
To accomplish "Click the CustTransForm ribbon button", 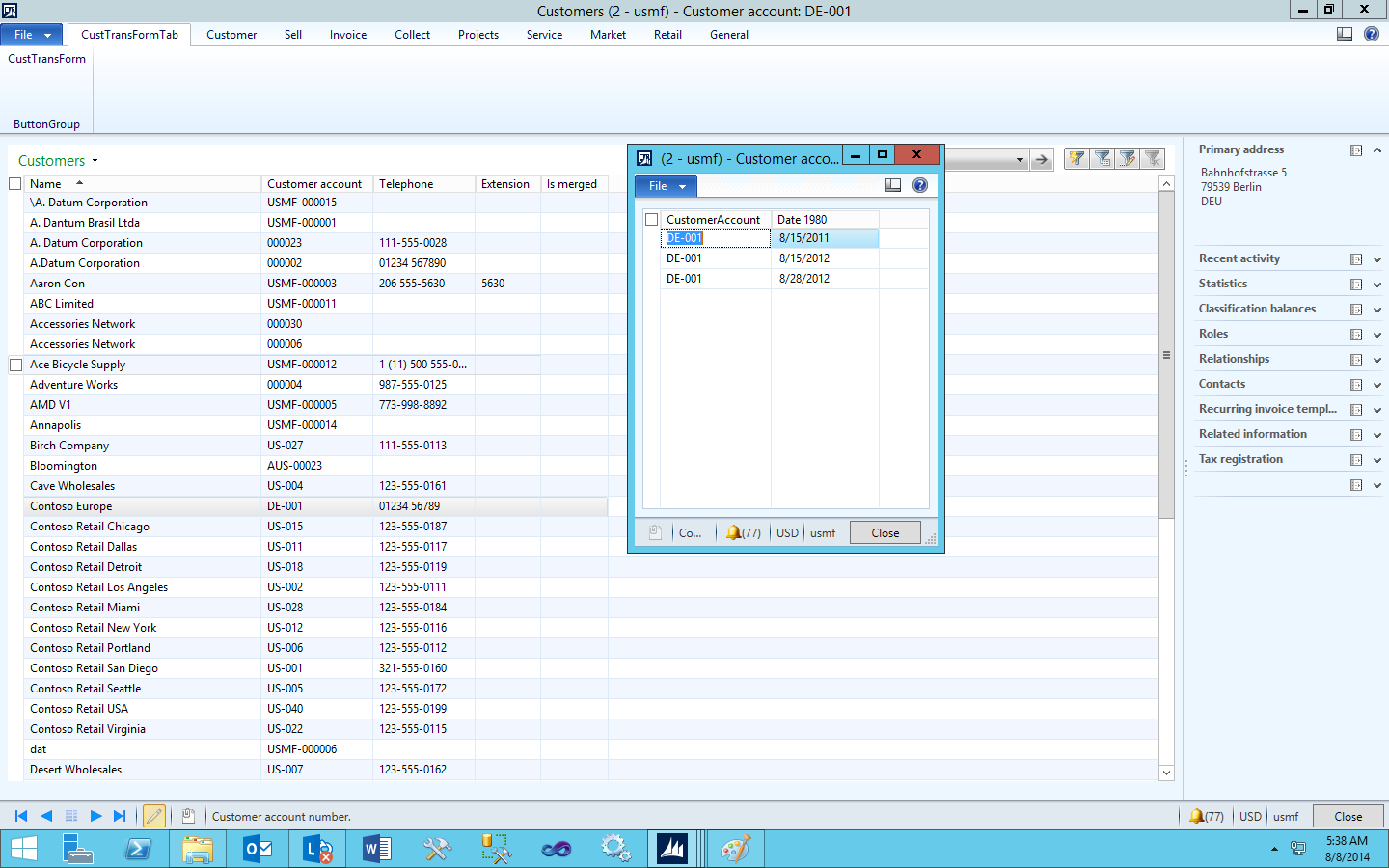I will [46, 59].
